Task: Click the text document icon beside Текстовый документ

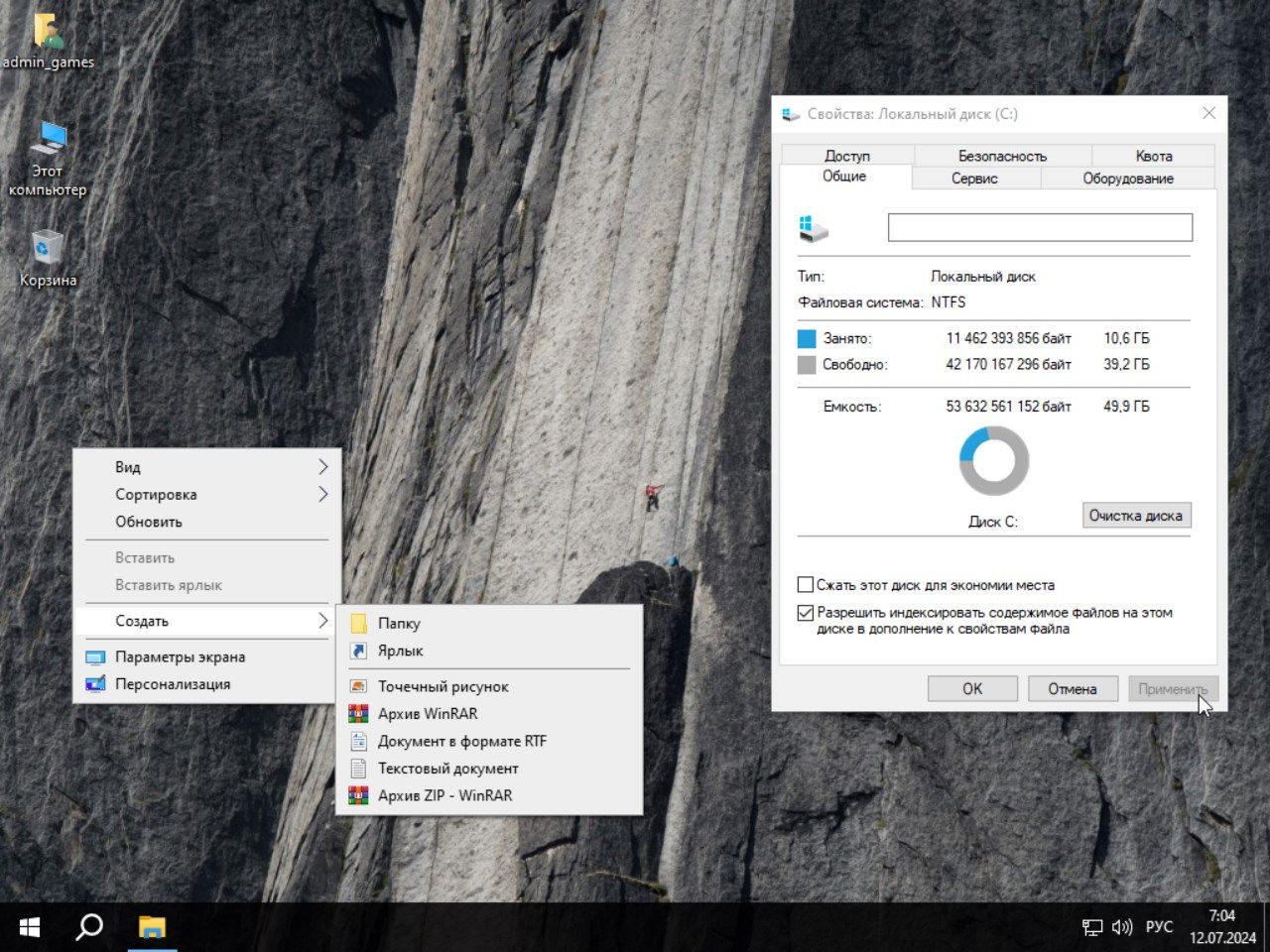Action: pyautogui.click(x=359, y=769)
